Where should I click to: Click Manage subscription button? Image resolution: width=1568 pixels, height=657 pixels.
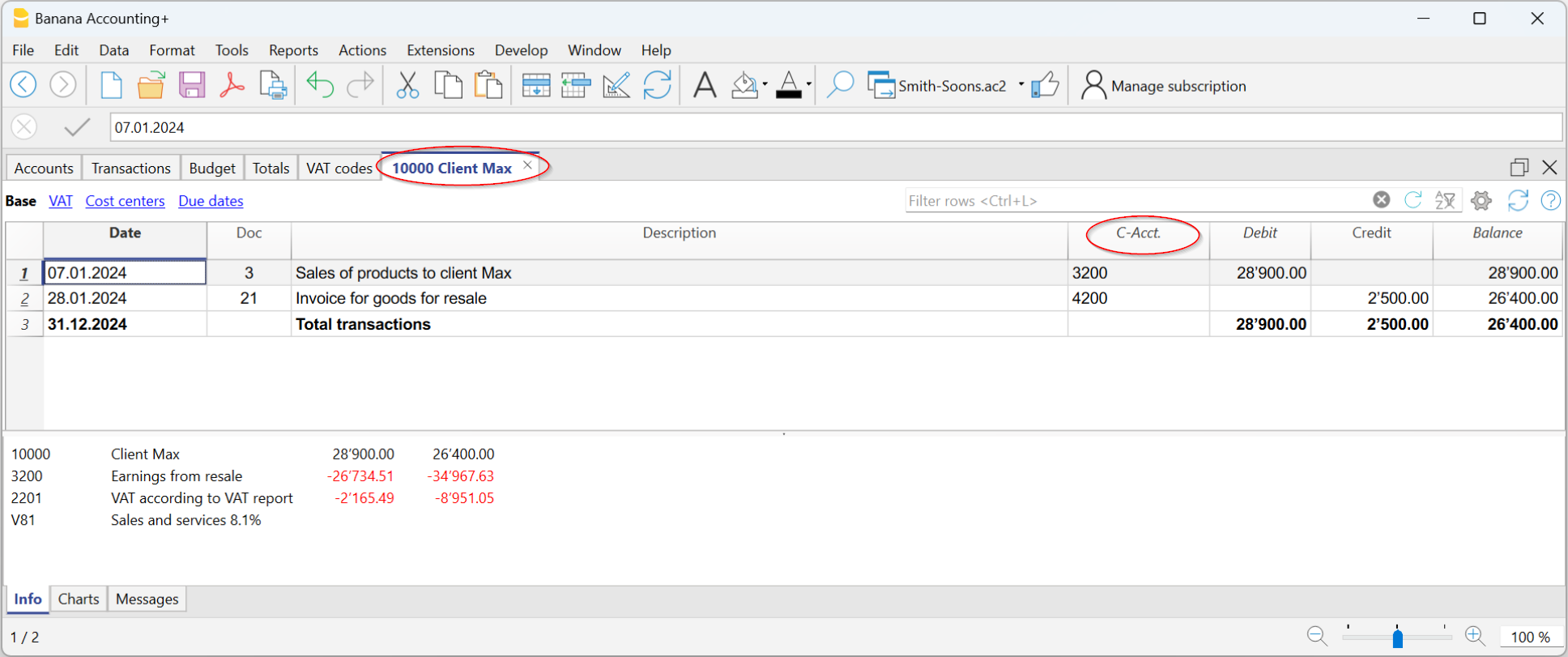coord(1164,86)
